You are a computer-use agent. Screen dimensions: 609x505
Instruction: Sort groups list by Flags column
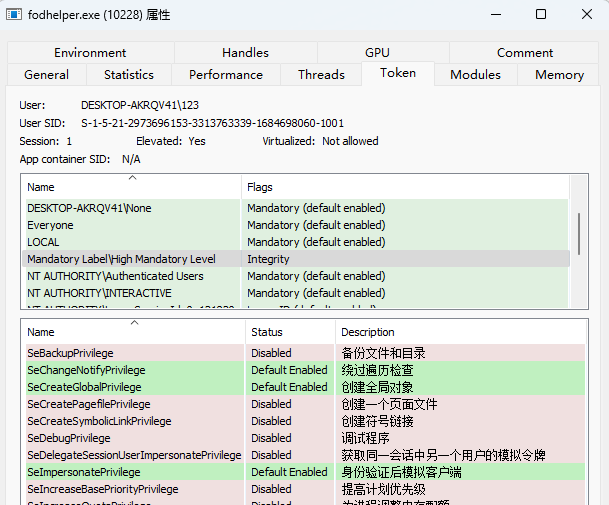pos(405,187)
